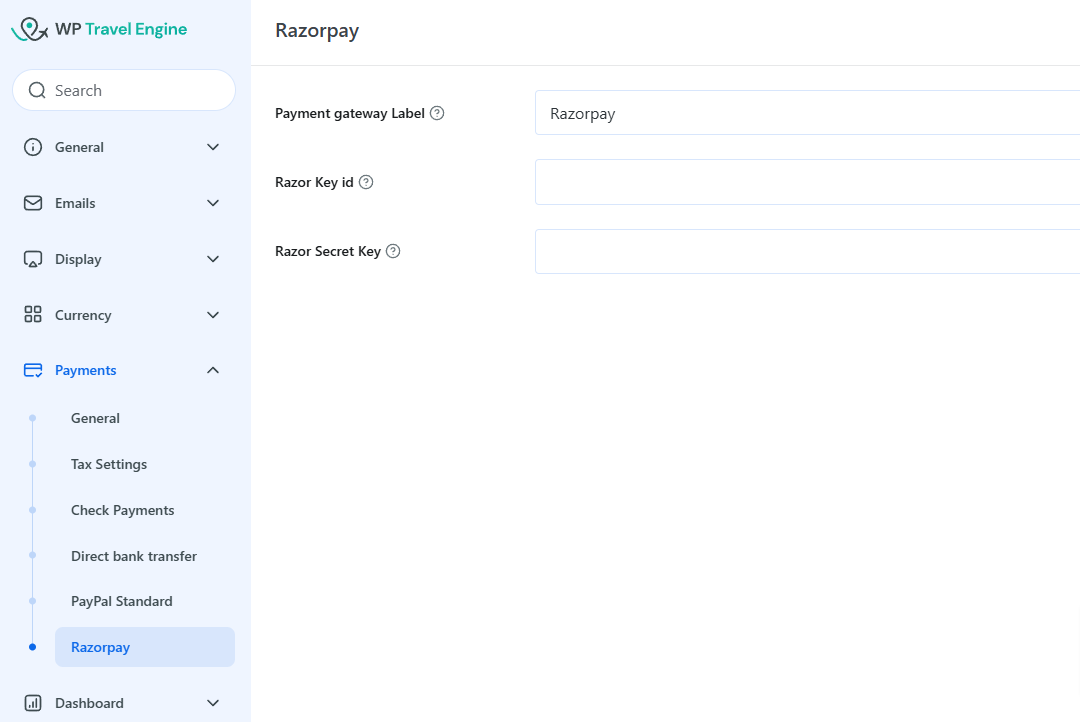
Task: Click help icon next to Razor Key id
Action: point(366,182)
